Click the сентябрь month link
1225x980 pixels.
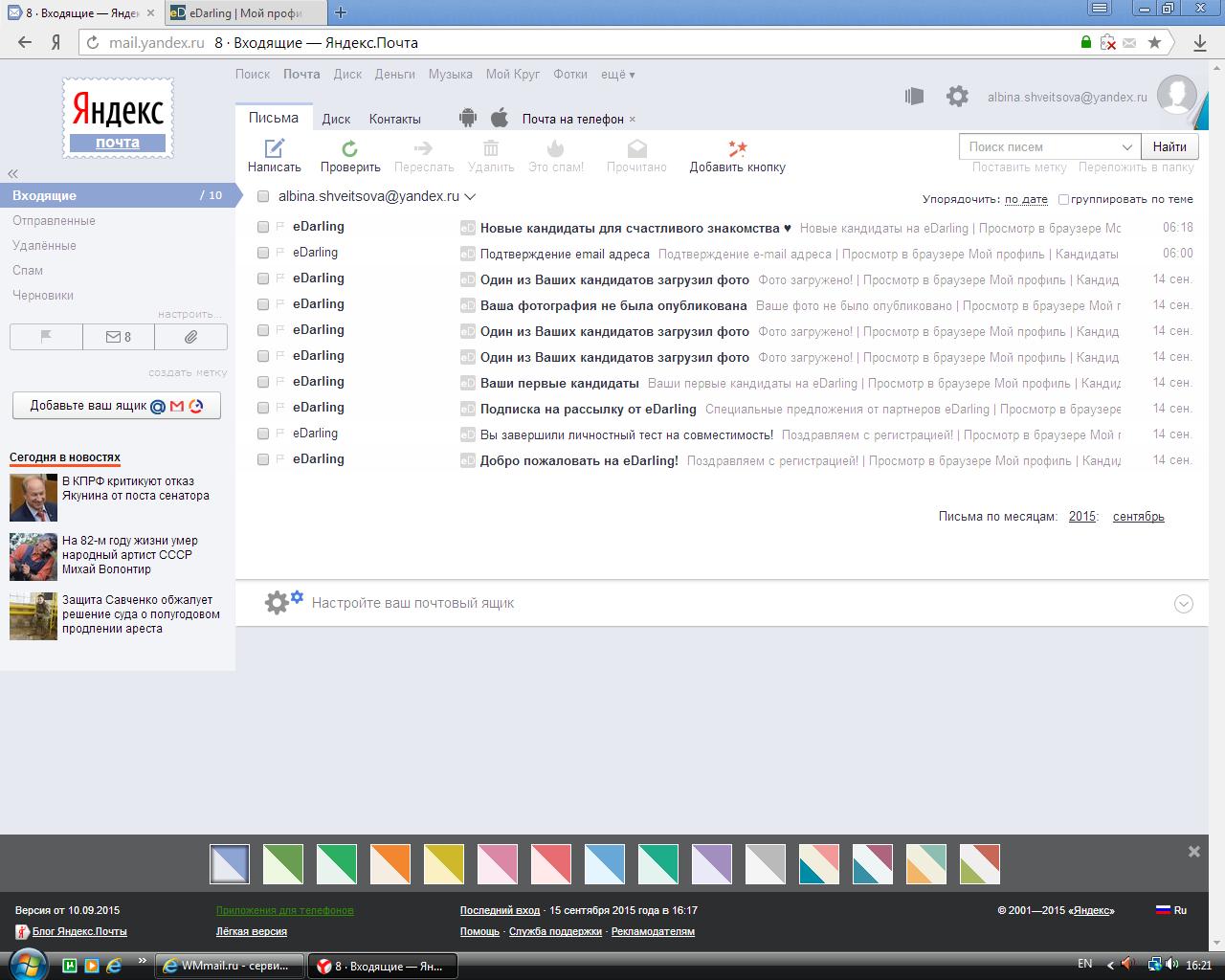click(x=1139, y=516)
